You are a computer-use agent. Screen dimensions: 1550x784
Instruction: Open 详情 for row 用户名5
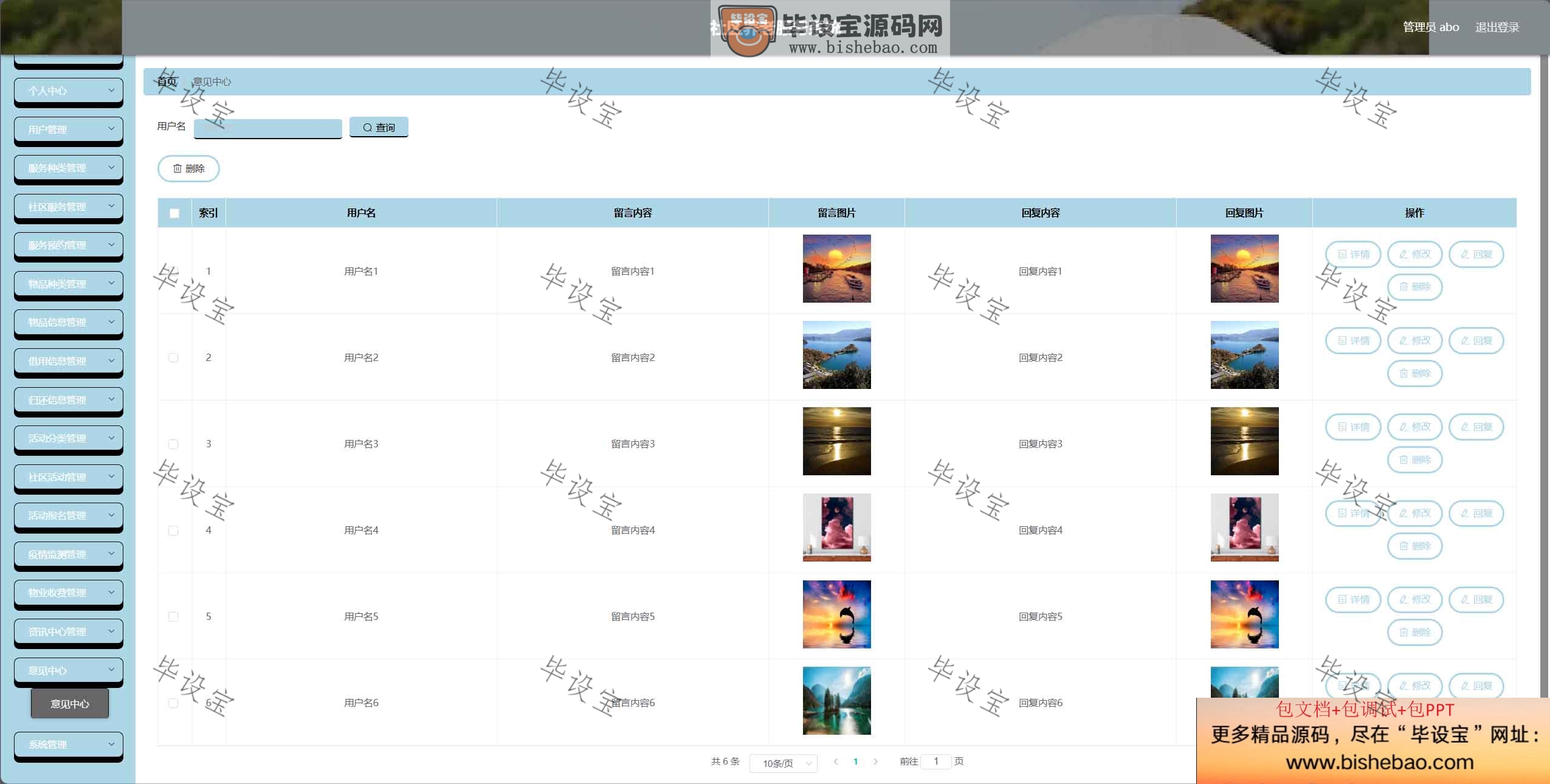tap(1353, 599)
